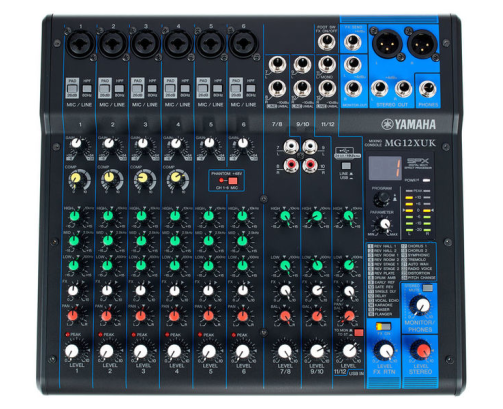Viewport: 503px width, 409px height.
Task: Turn the black PROGRAM selector knob
Action: 383,198
